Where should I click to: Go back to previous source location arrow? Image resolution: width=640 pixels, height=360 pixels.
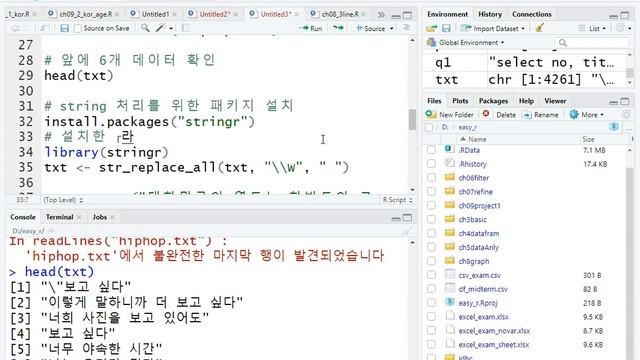coord(15,28)
